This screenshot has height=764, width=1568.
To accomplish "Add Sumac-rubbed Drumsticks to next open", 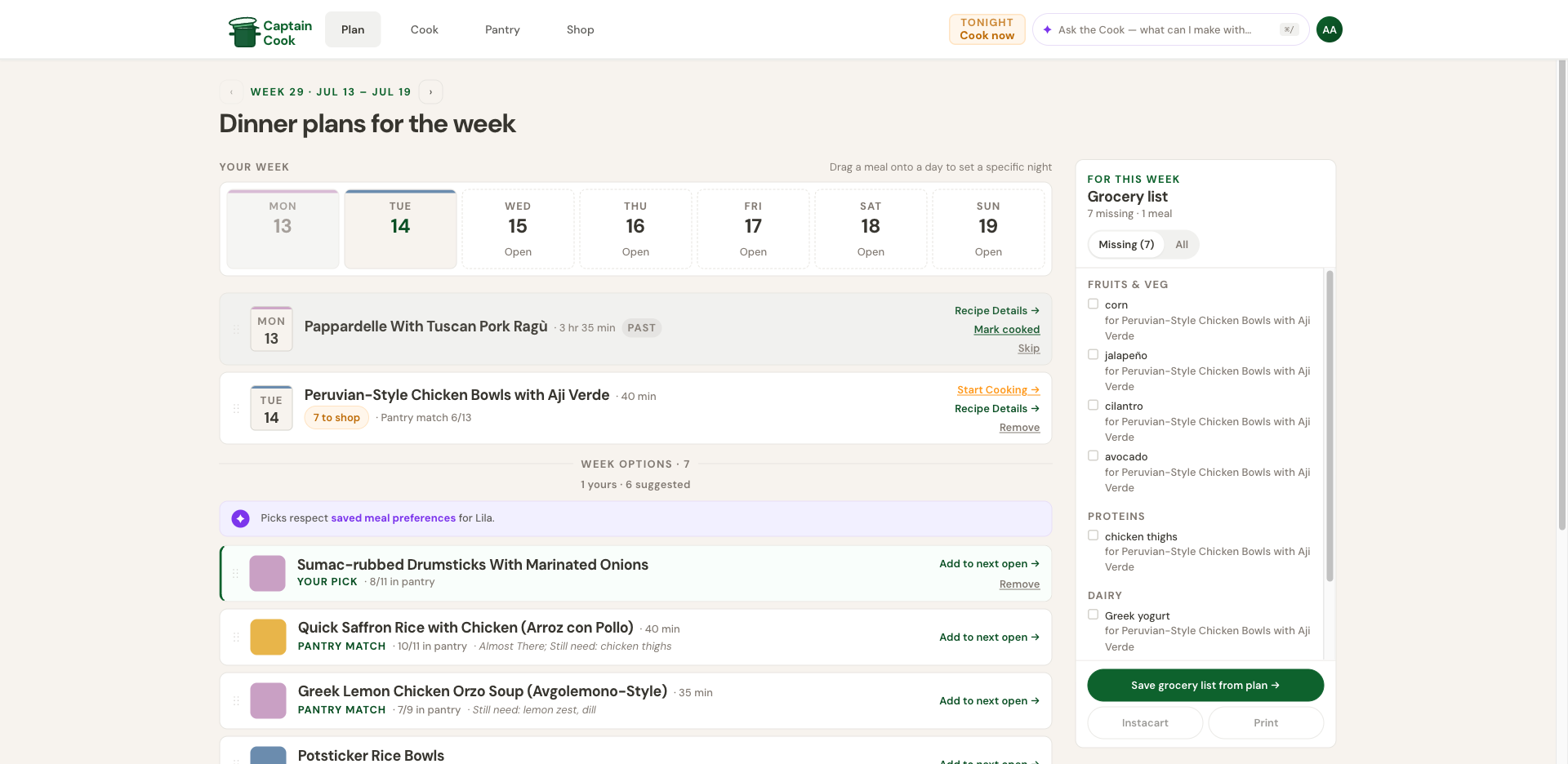I will [989, 564].
